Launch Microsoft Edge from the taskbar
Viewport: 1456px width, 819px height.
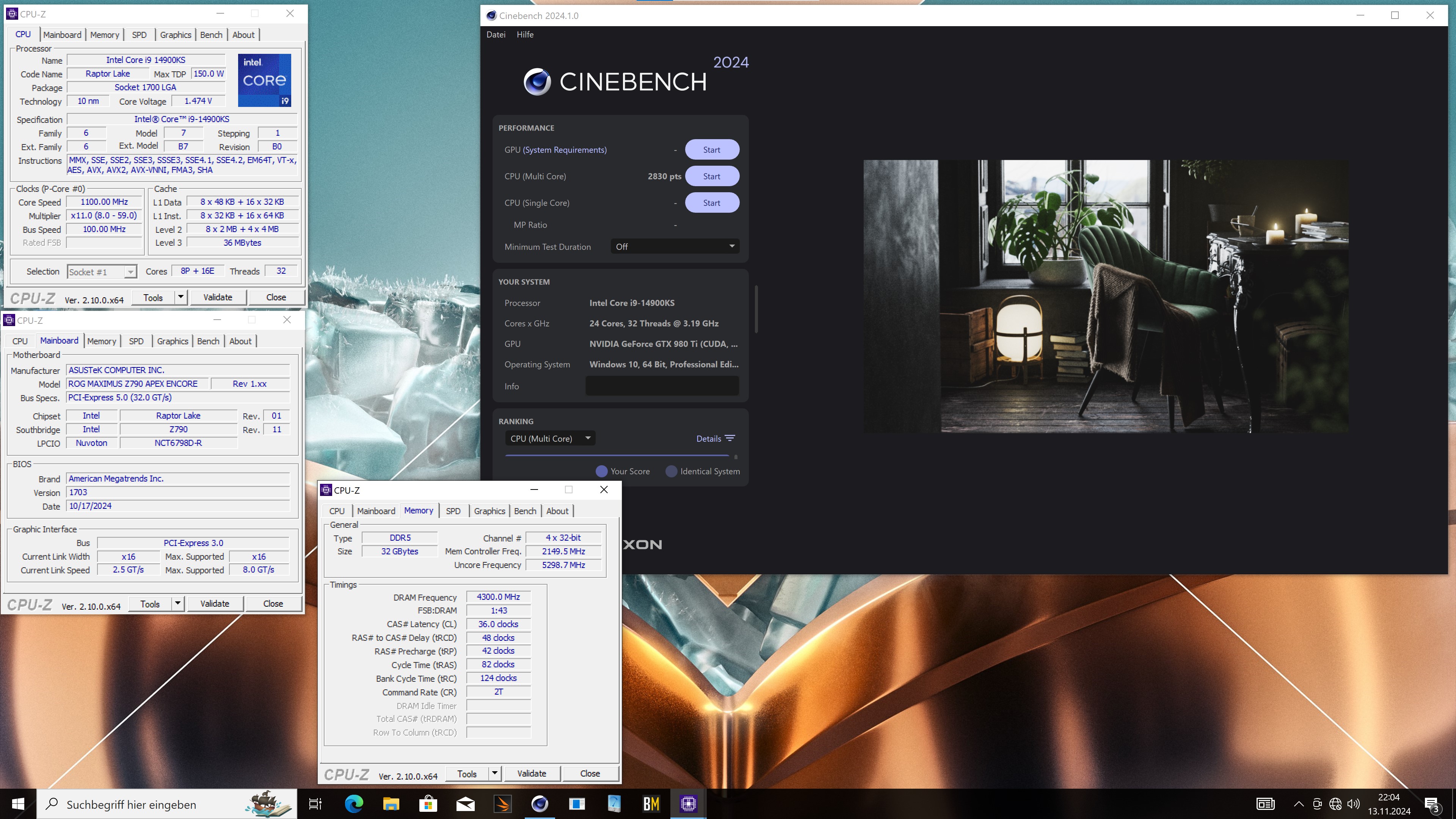click(x=354, y=804)
